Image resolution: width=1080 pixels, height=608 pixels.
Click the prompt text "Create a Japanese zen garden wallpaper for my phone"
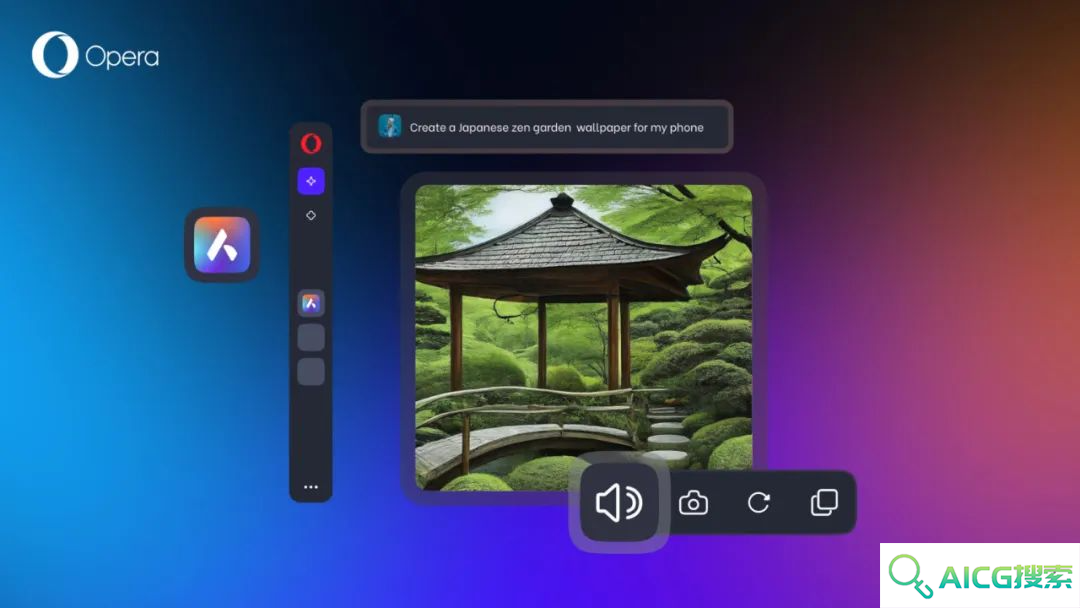pos(557,127)
